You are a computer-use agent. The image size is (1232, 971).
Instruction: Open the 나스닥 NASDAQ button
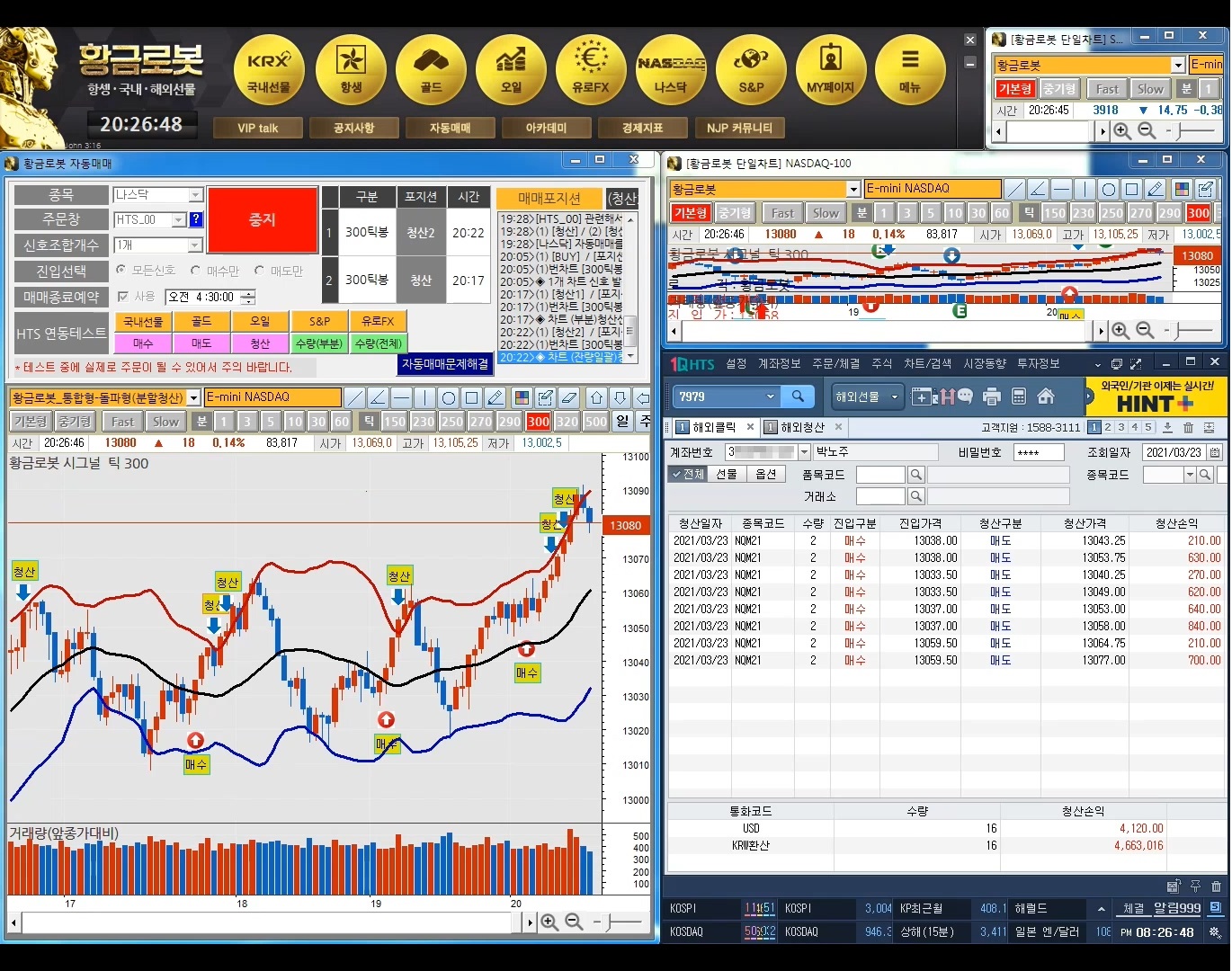[x=671, y=70]
